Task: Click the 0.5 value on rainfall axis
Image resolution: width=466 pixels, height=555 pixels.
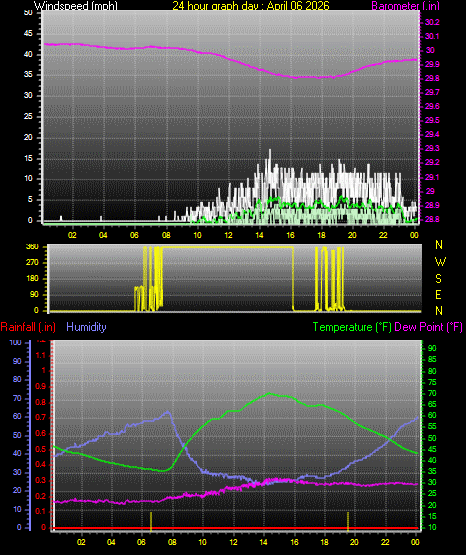Action: (41, 449)
